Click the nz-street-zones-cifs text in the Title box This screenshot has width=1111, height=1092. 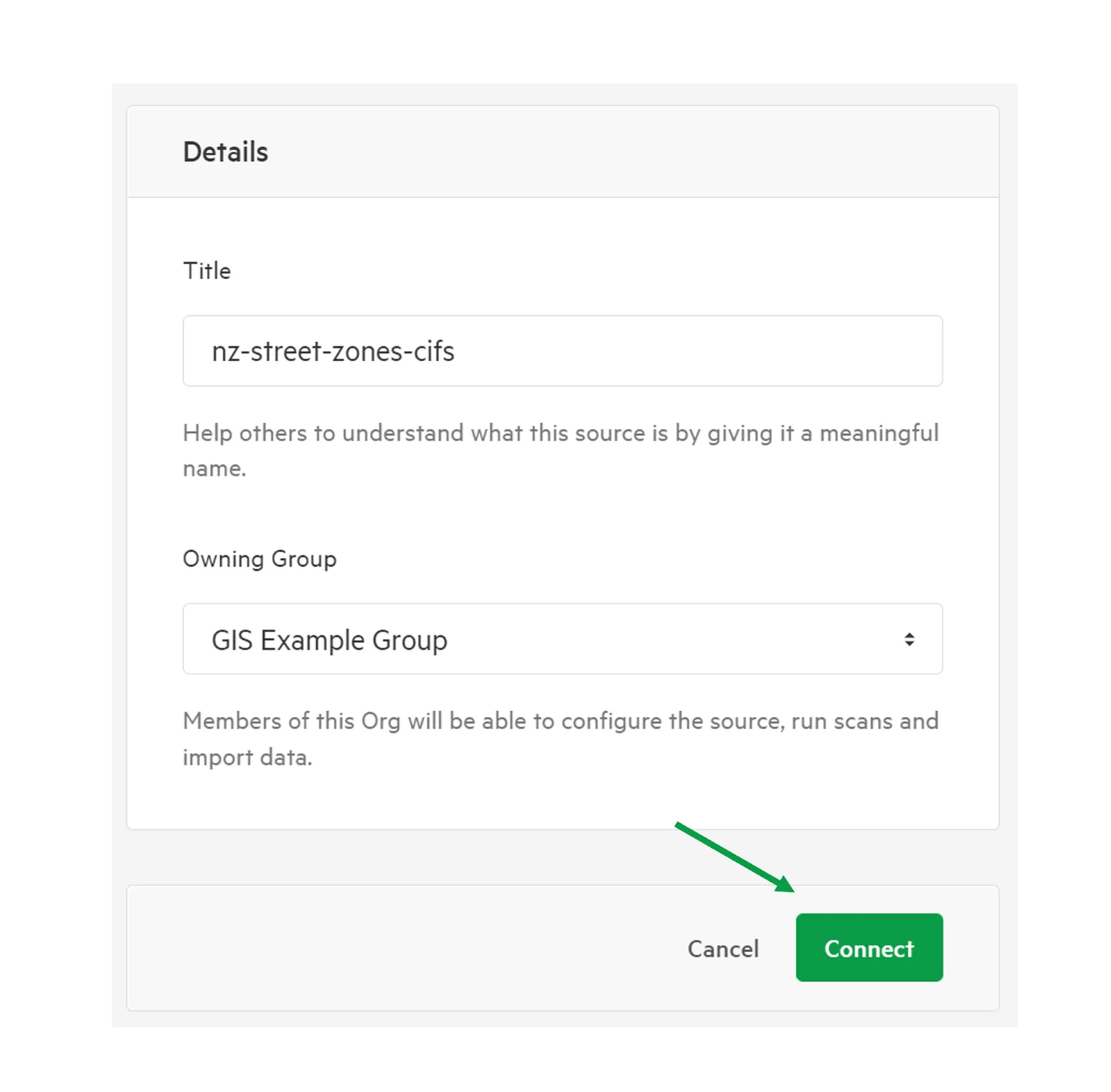coord(333,351)
